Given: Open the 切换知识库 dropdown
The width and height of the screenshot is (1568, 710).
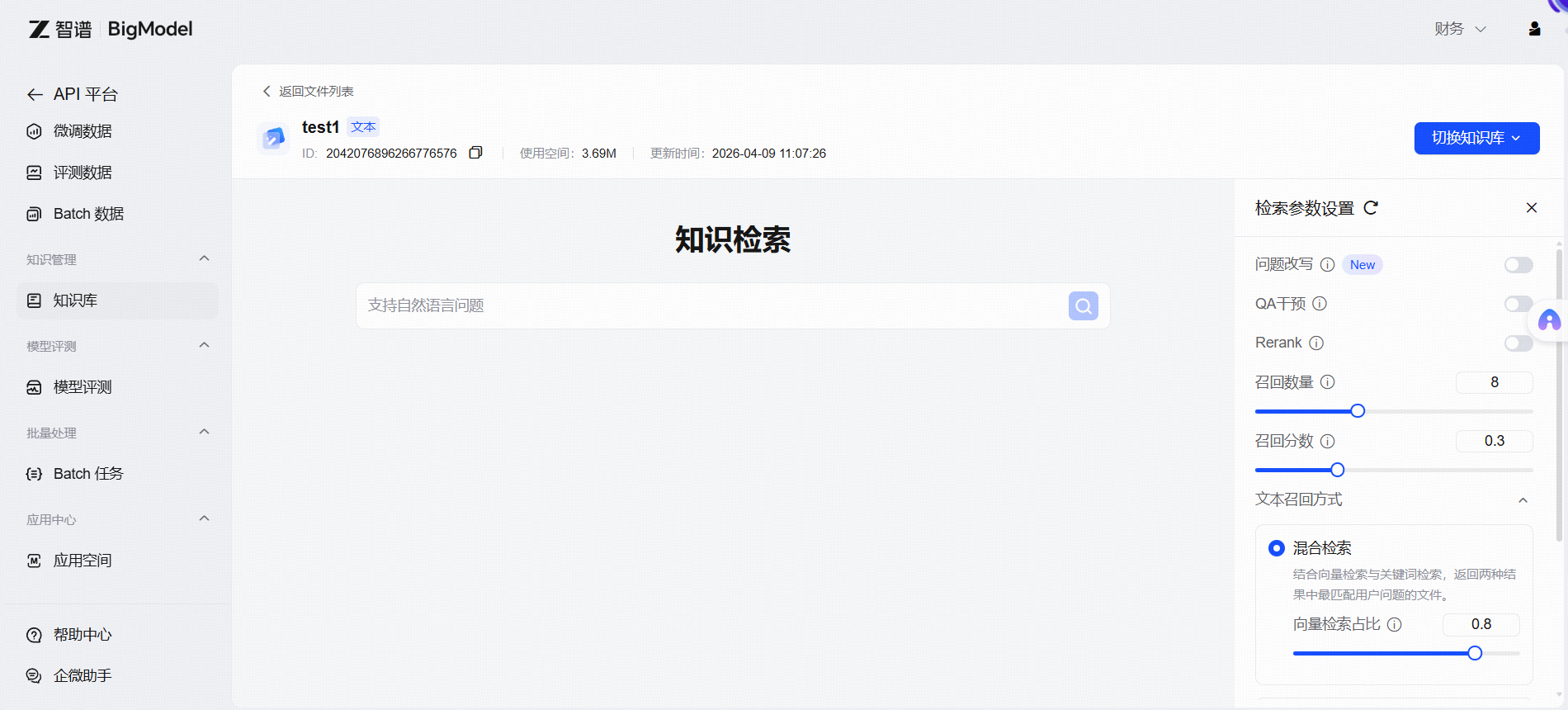Looking at the screenshot, I should 1476,138.
